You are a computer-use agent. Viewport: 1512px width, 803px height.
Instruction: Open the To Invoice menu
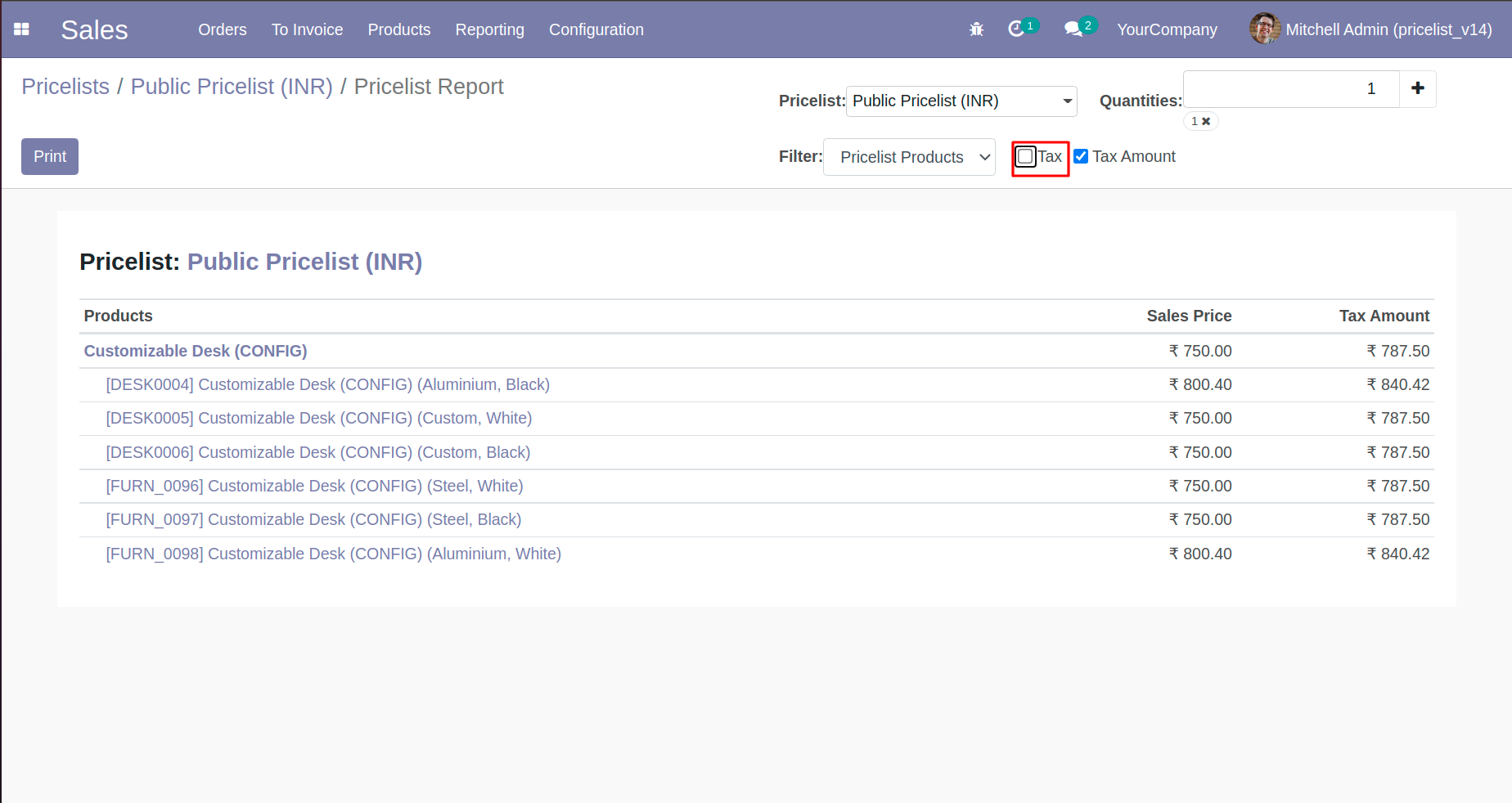pyautogui.click(x=307, y=29)
